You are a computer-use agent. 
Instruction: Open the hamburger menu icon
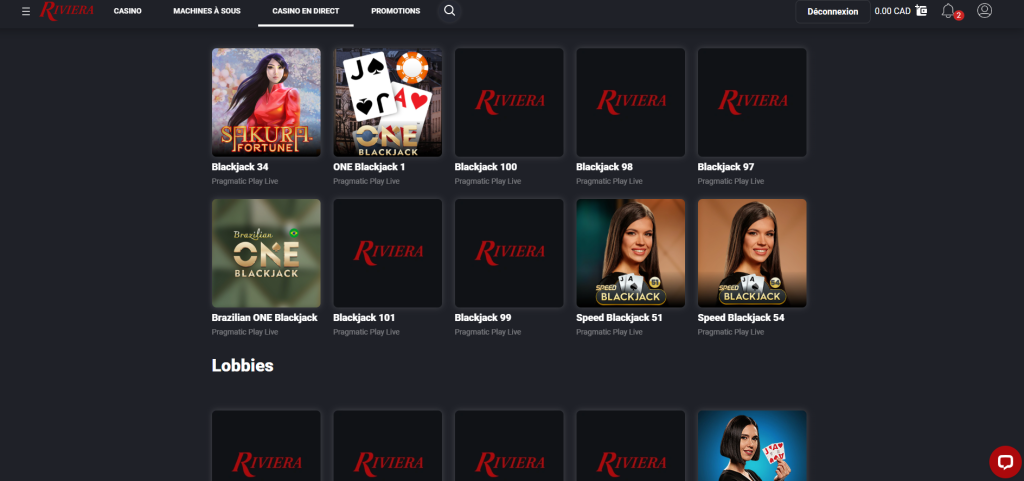(26, 11)
